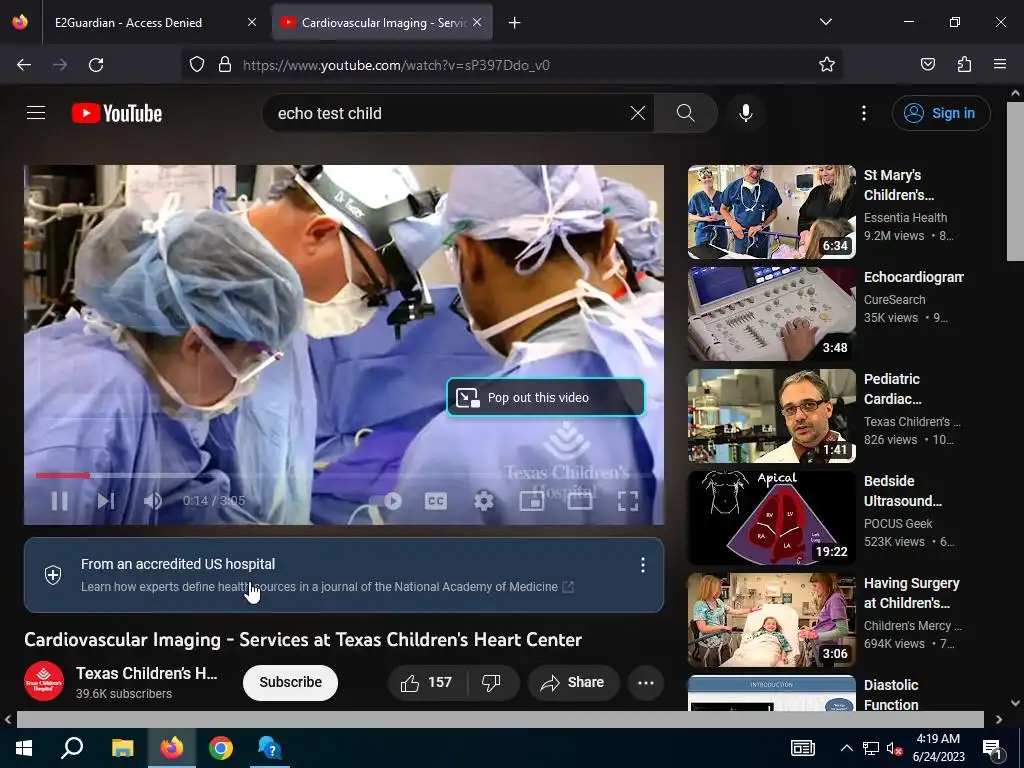Click Pop out this video button
Screen dimensions: 1024x768
tap(545, 397)
